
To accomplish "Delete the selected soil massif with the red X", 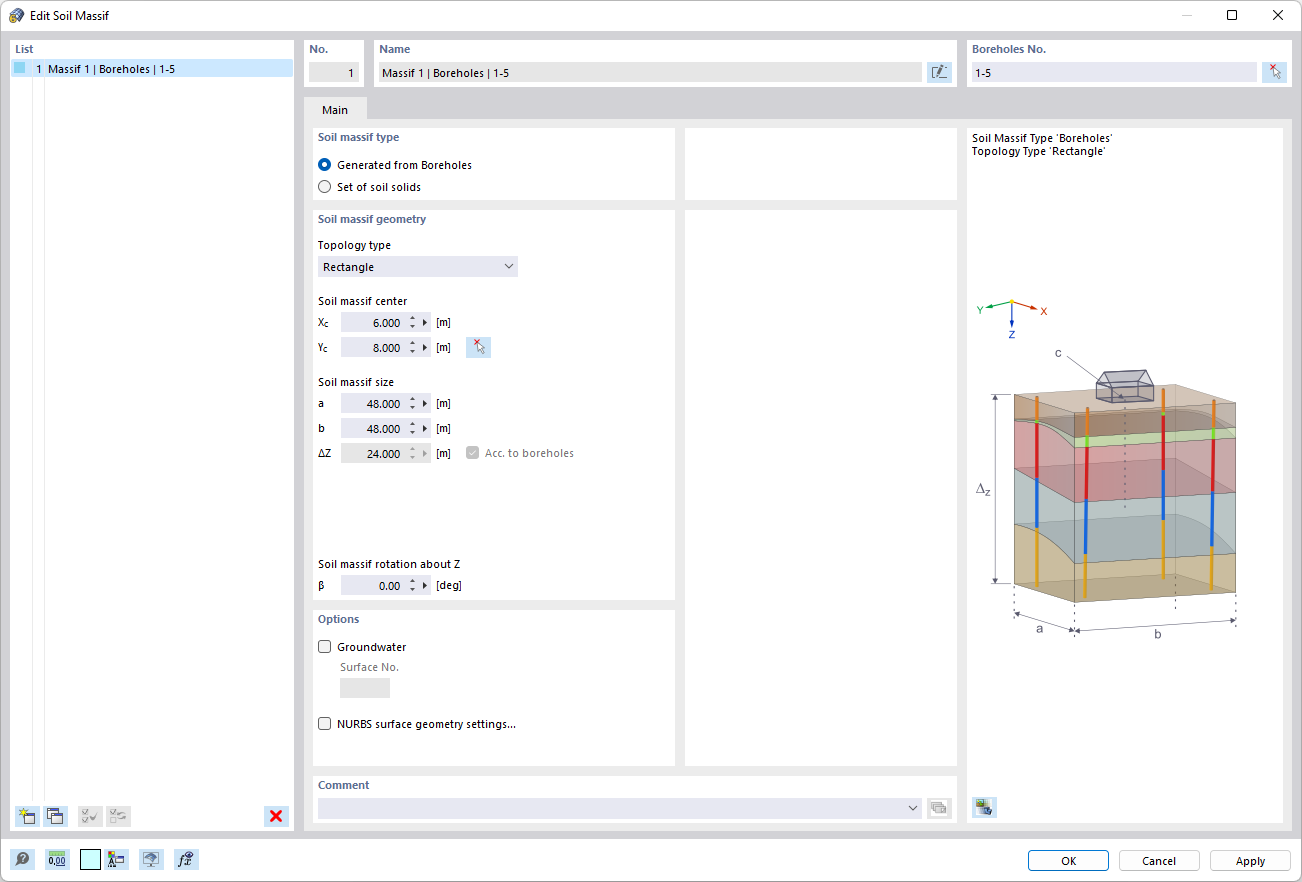I will [276, 816].
